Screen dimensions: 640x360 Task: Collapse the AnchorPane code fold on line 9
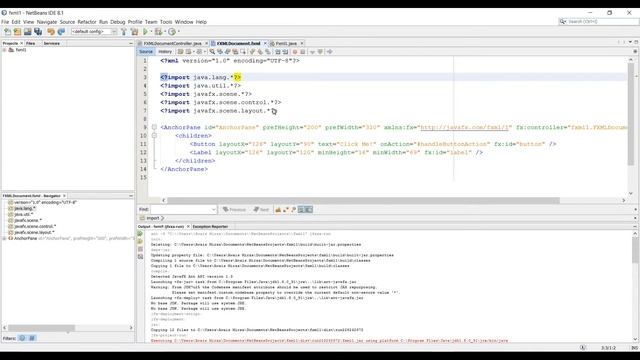coord(154,127)
